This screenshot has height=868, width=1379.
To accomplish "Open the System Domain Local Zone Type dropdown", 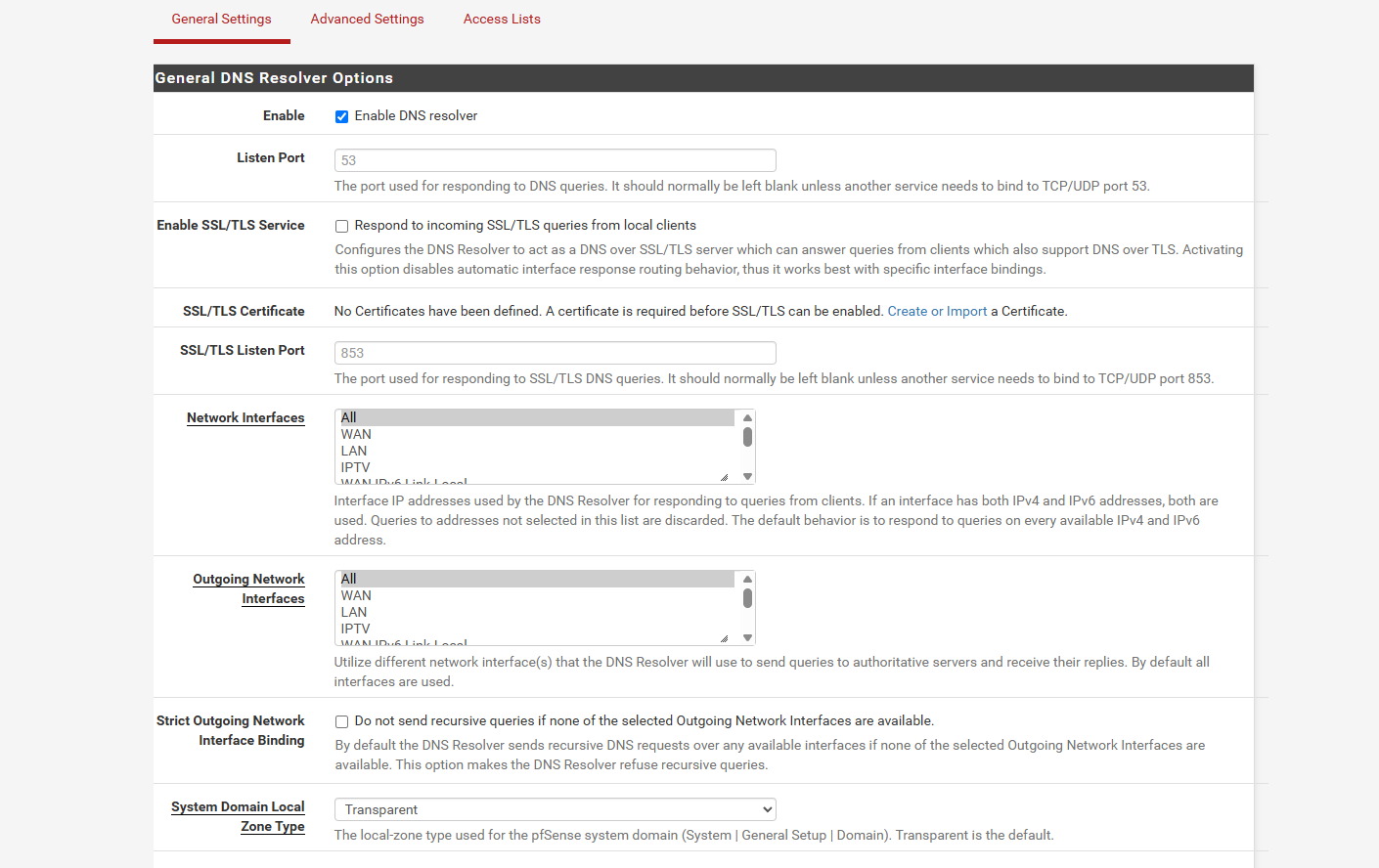I will coord(555,809).
